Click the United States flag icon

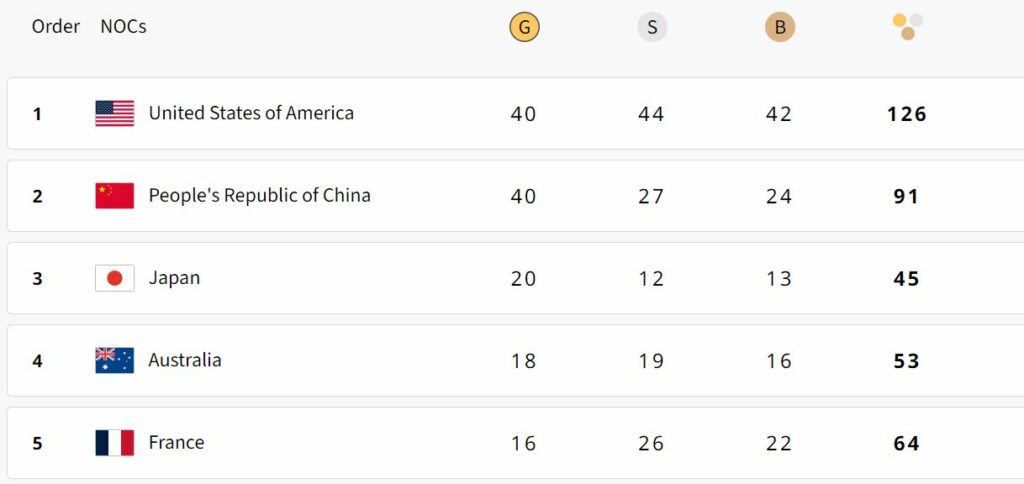[x=115, y=113]
